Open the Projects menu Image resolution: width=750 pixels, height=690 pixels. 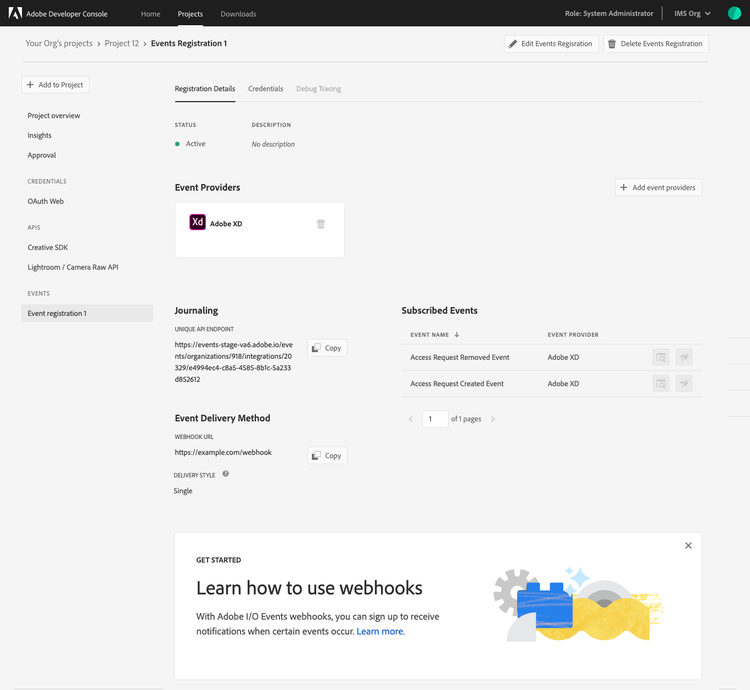point(190,14)
